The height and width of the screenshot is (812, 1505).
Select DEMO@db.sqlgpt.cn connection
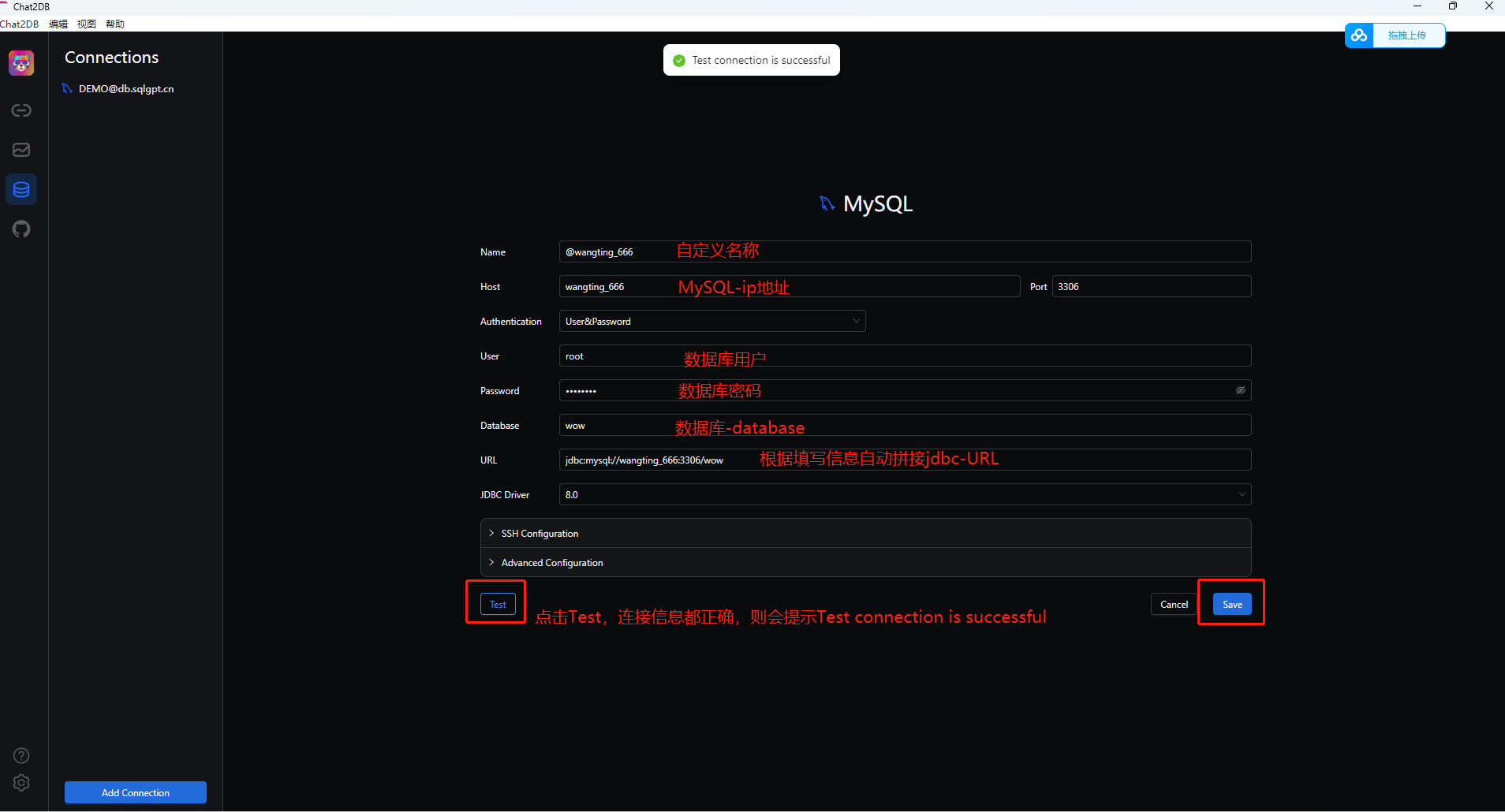[x=126, y=88]
